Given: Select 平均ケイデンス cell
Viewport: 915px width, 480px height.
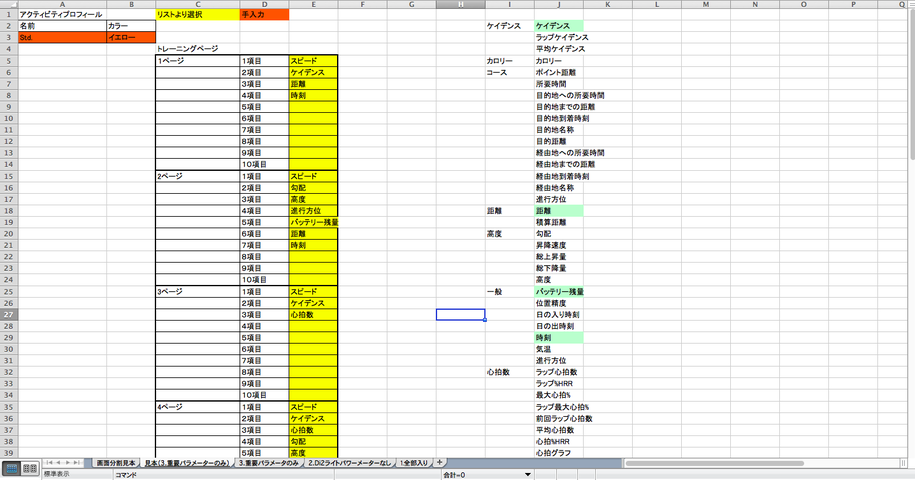Looking at the screenshot, I should pos(558,49).
